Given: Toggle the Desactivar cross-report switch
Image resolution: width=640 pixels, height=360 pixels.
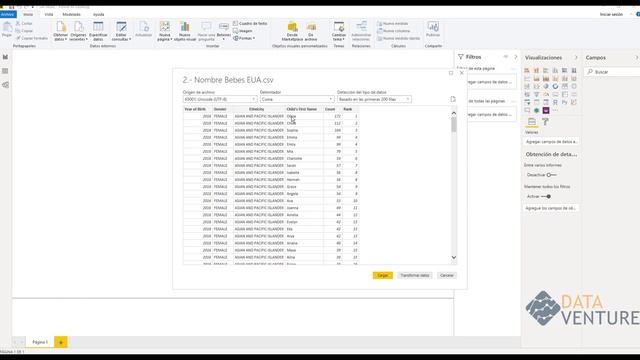Looking at the screenshot, I should 551,175.
